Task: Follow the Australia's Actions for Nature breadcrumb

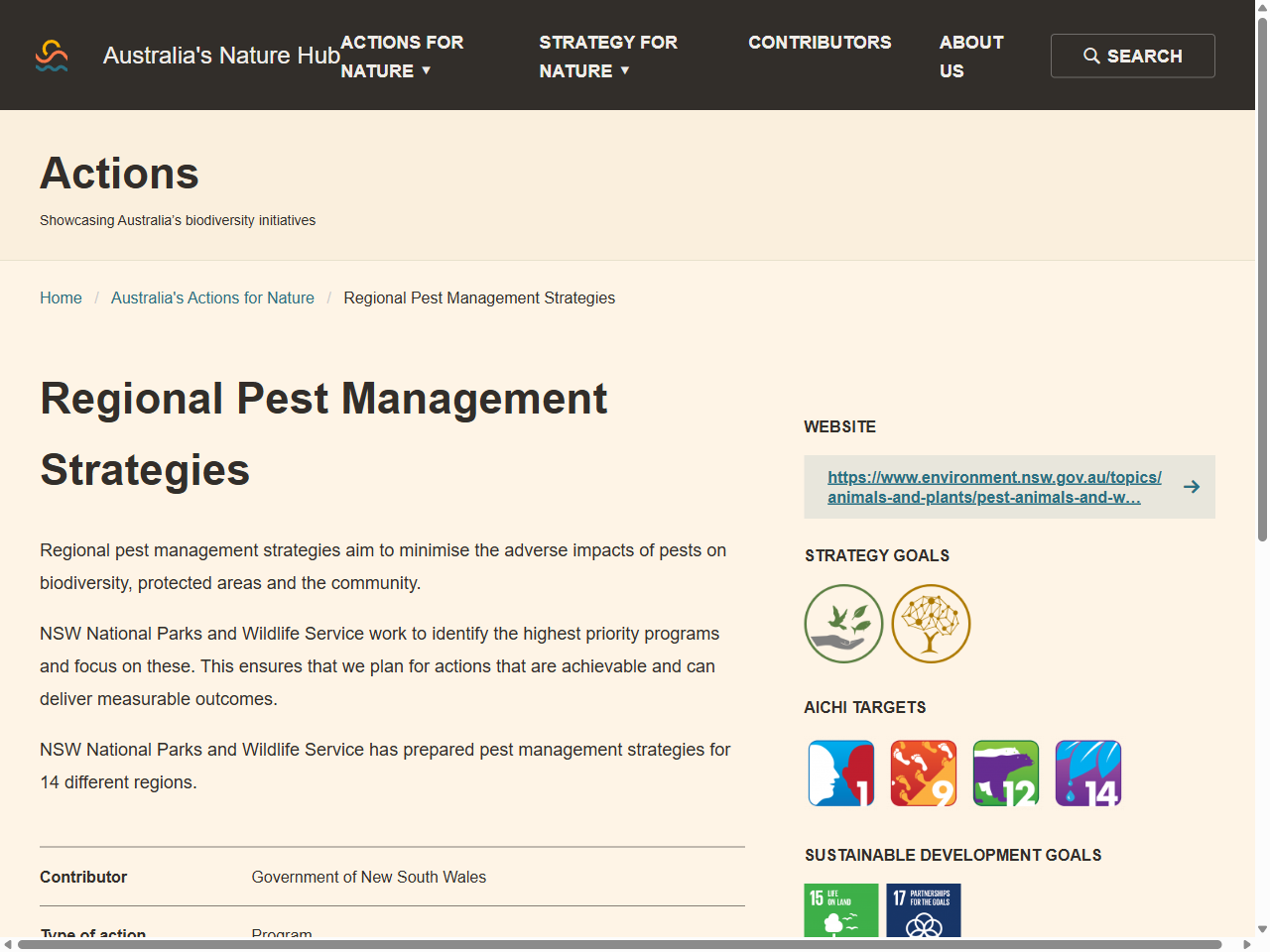Action: coord(212,297)
